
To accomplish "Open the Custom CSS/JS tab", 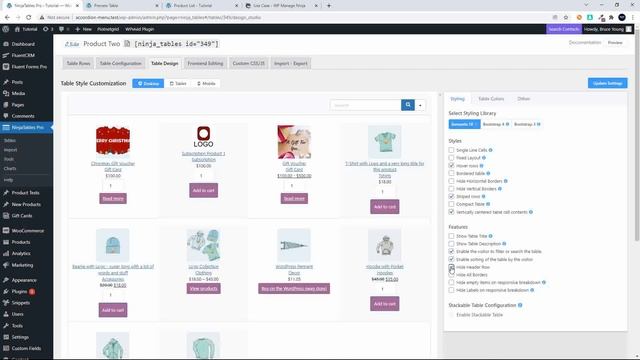I will (249, 63).
